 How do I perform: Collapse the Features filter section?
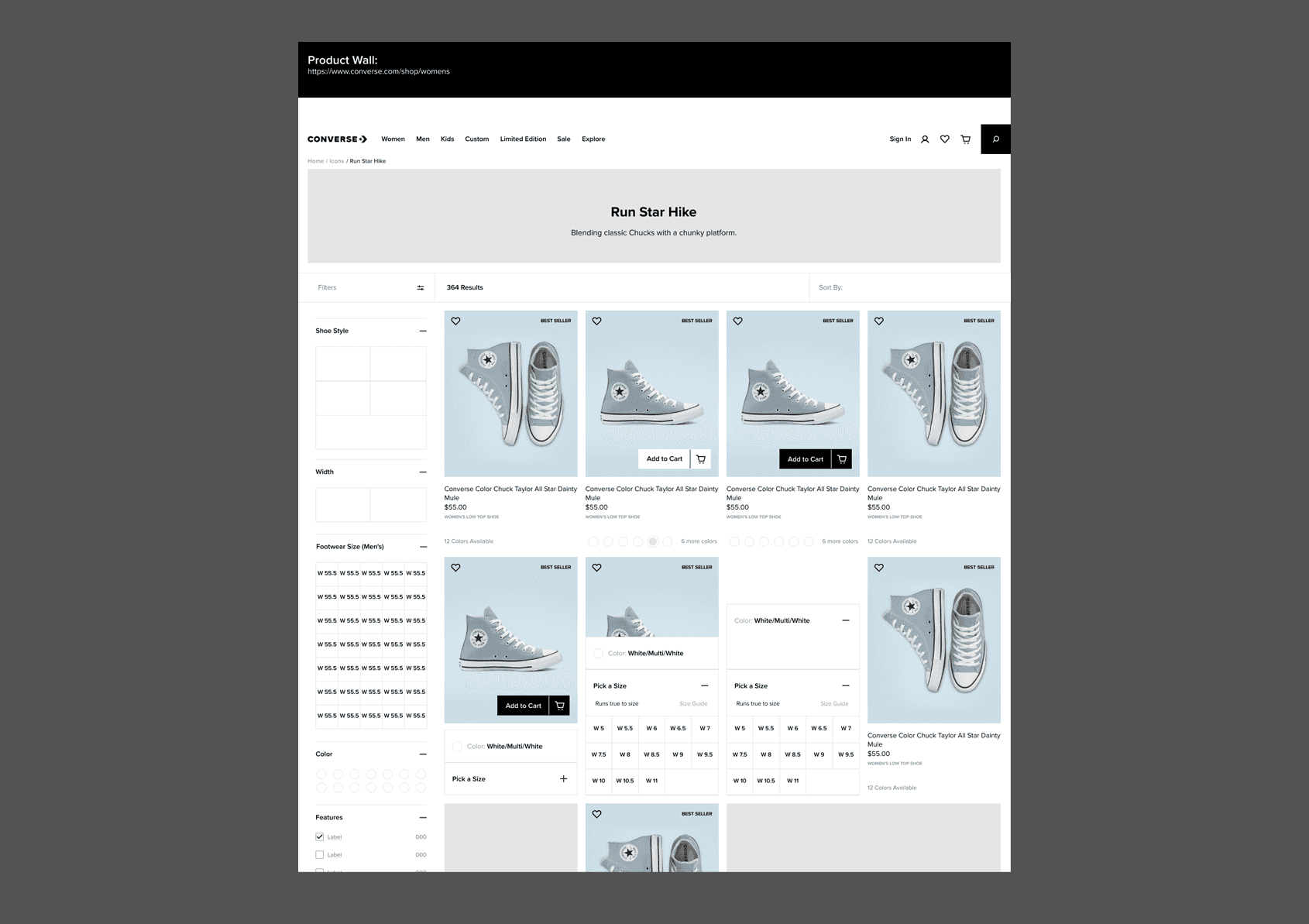(x=423, y=818)
